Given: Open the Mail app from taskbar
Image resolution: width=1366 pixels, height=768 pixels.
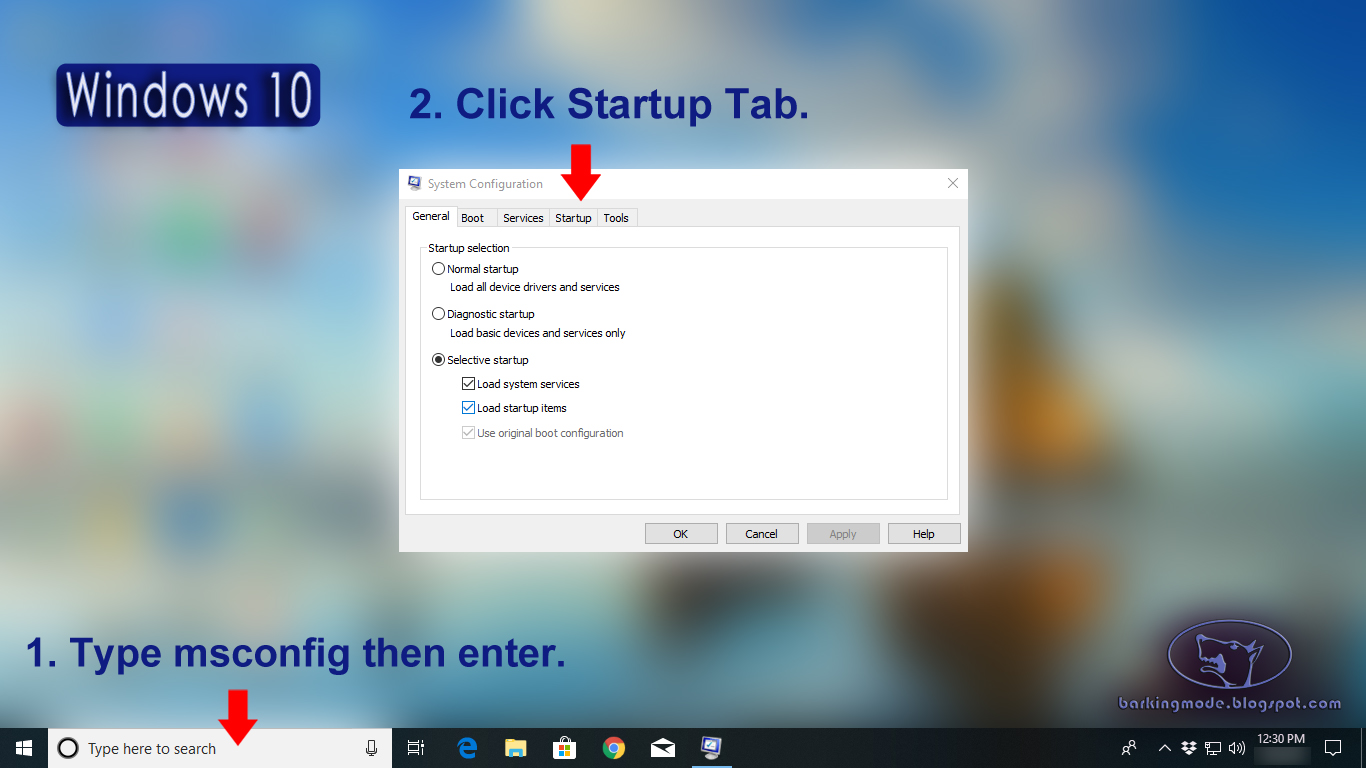Looking at the screenshot, I should pos(662,747).
